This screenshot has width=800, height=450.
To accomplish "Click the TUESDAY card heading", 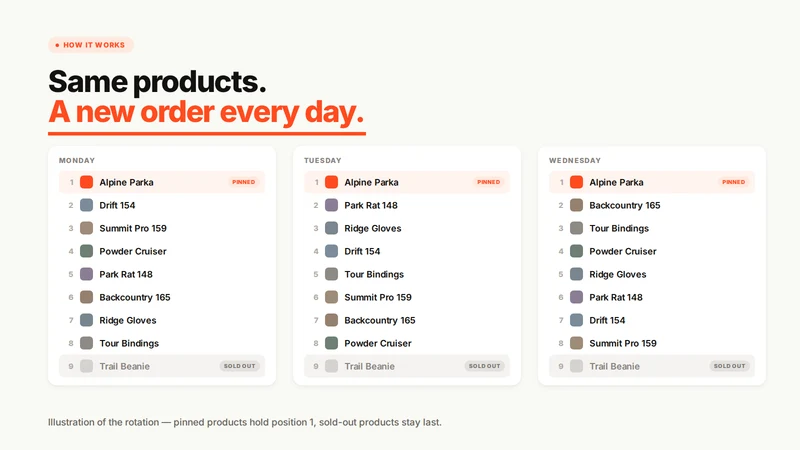I will coord(322,160).
